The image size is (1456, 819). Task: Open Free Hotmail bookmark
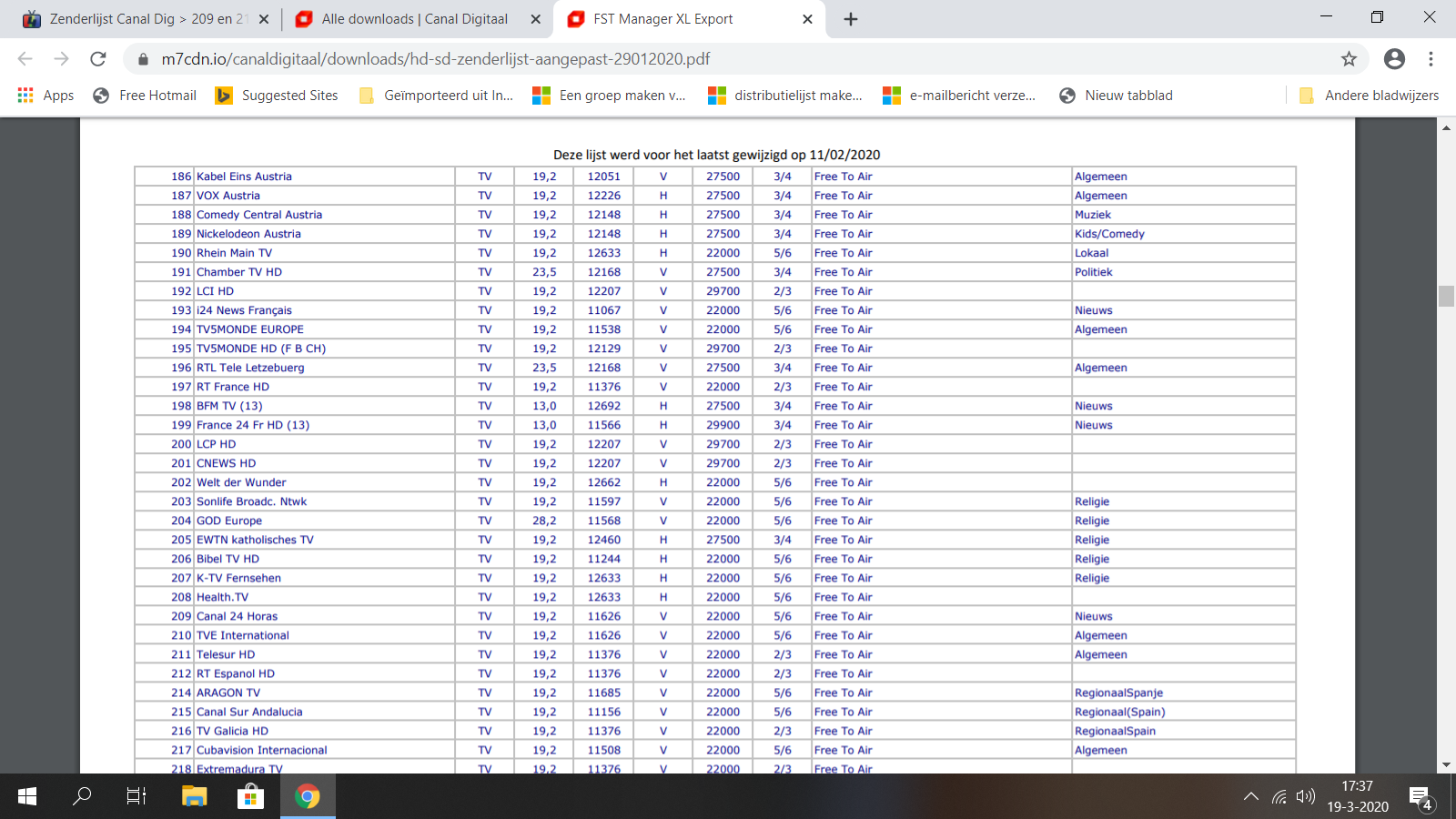pos(146,96)
